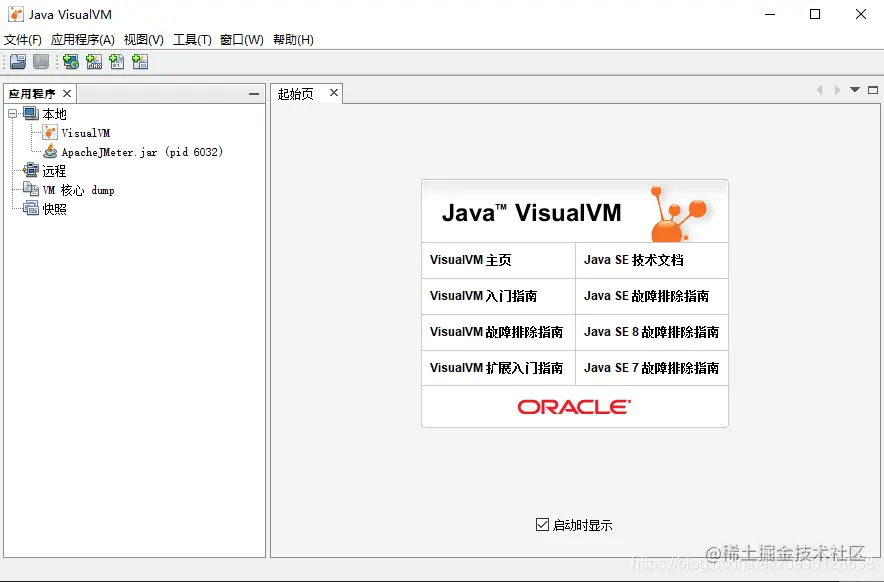Click the last toolbar icon for snapshots
The image size is (884, 582).
(140, 61)
